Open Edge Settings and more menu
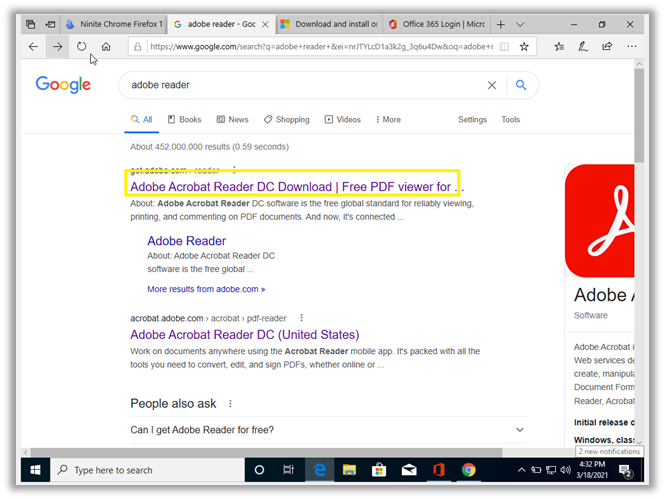The height and width of the screenshot is (499, 665). 631,46
